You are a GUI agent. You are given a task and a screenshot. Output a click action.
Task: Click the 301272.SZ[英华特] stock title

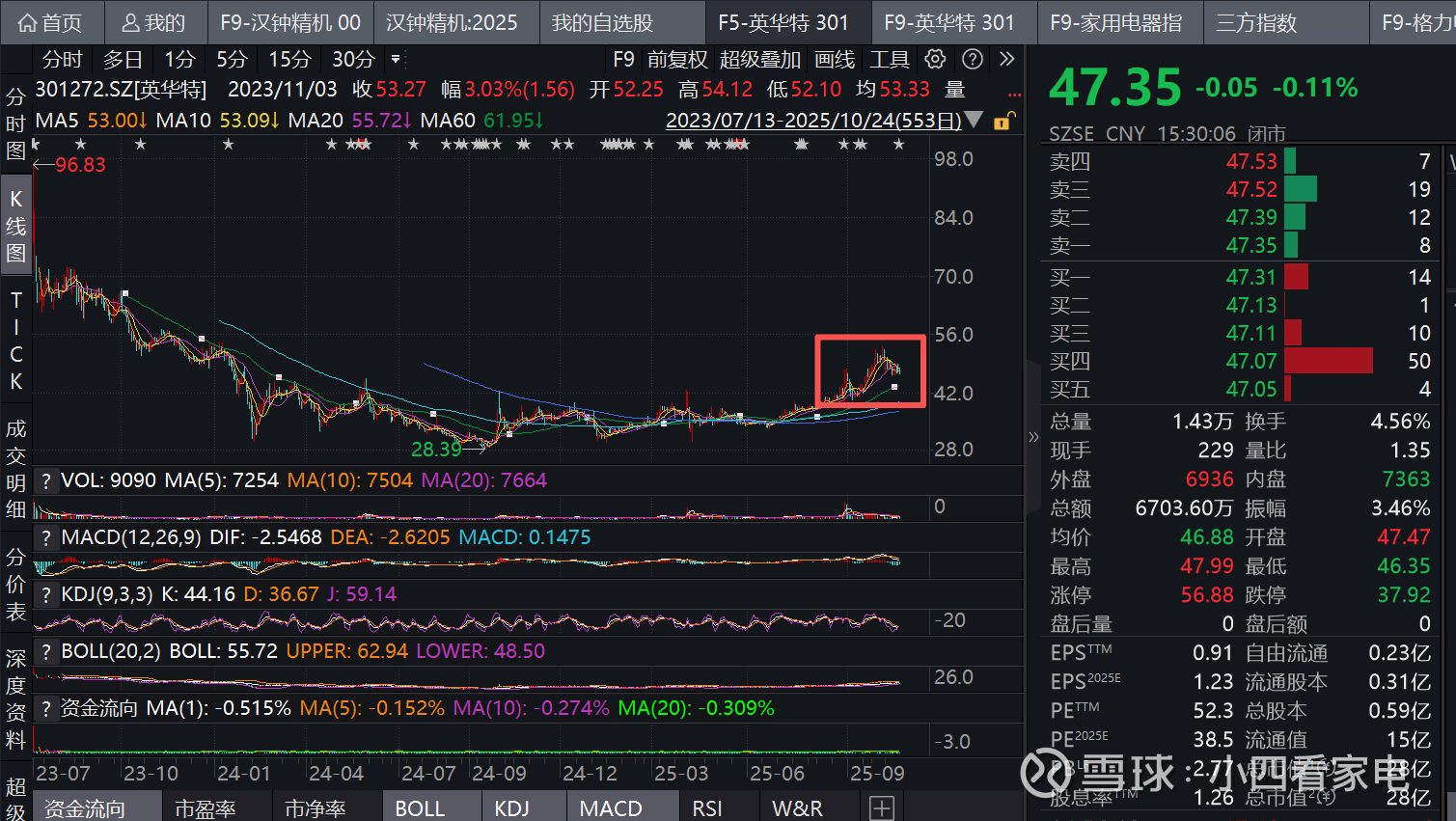tap(121, 90)
